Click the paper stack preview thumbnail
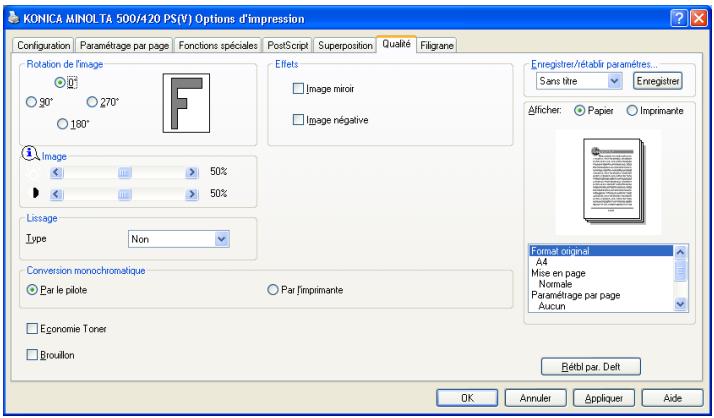The height and width of the screenshot is (418, 714). click(x=614, y=181)
